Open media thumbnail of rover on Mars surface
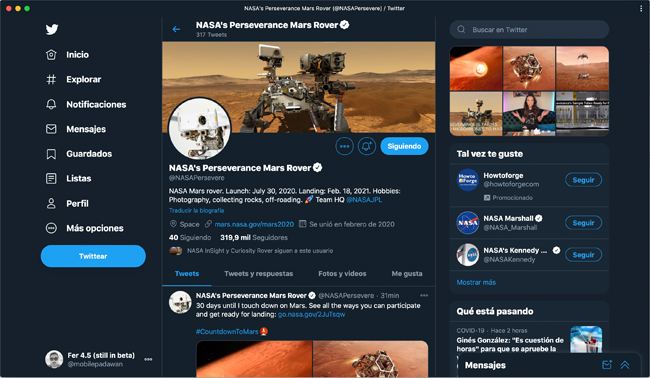Viewport: 650px width, 378px height. point(476,114)
